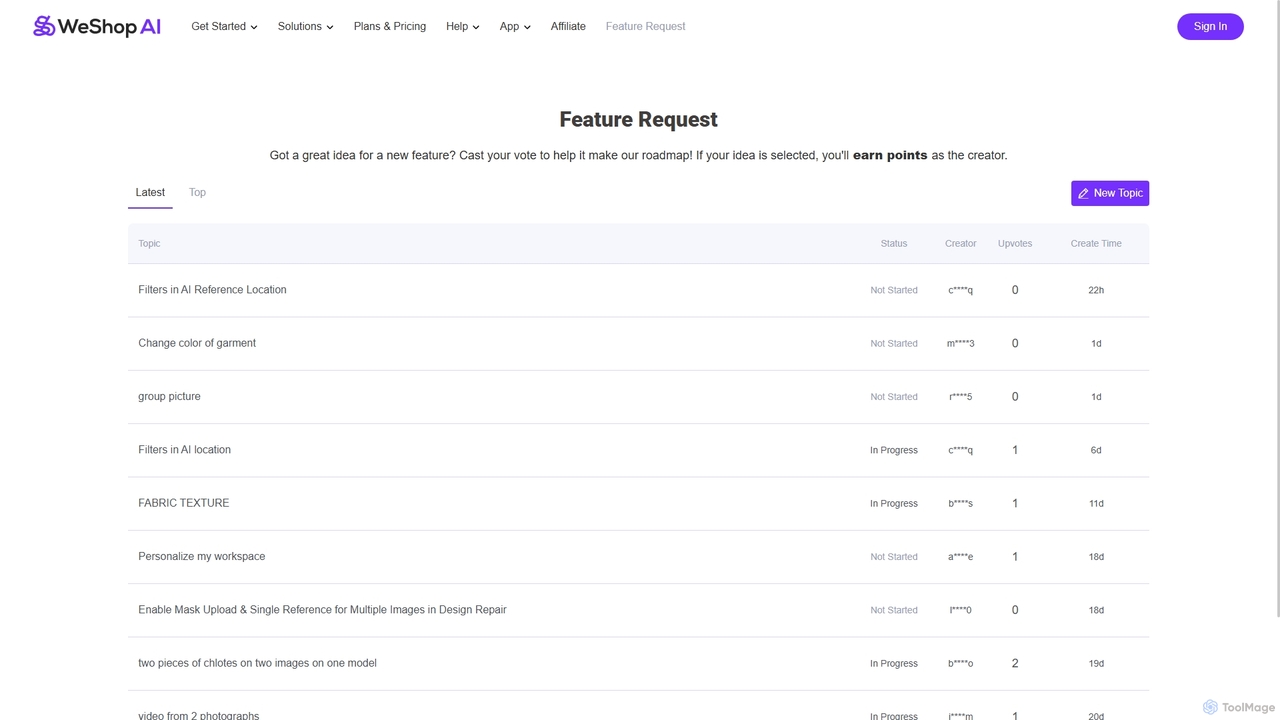Go to Plans & Pricing
The height and width of the screenshot is (720, 1280).
pyautogui.click(x=390, y=26)
